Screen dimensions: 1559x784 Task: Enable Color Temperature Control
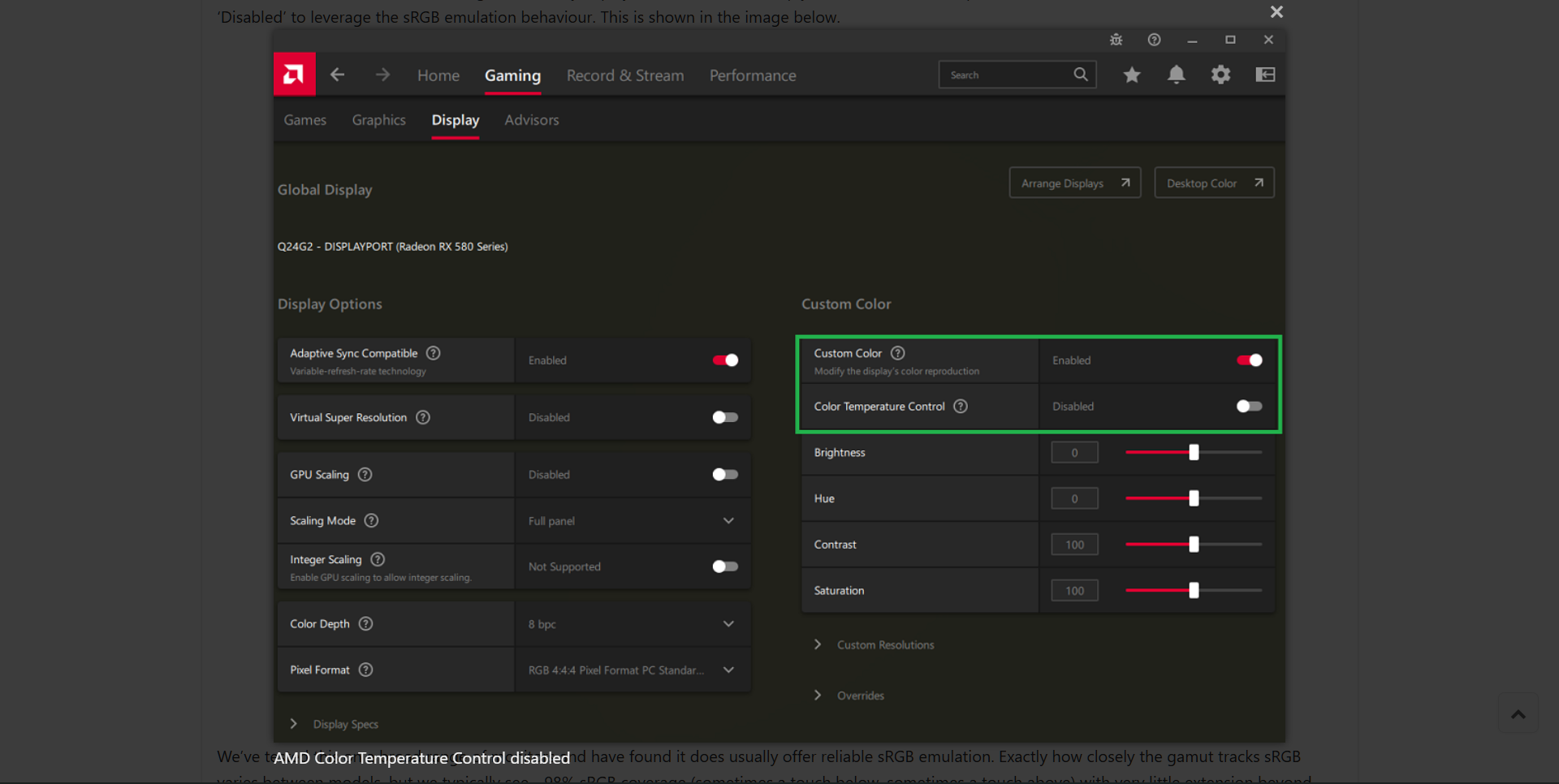[x=1248, y=407]
